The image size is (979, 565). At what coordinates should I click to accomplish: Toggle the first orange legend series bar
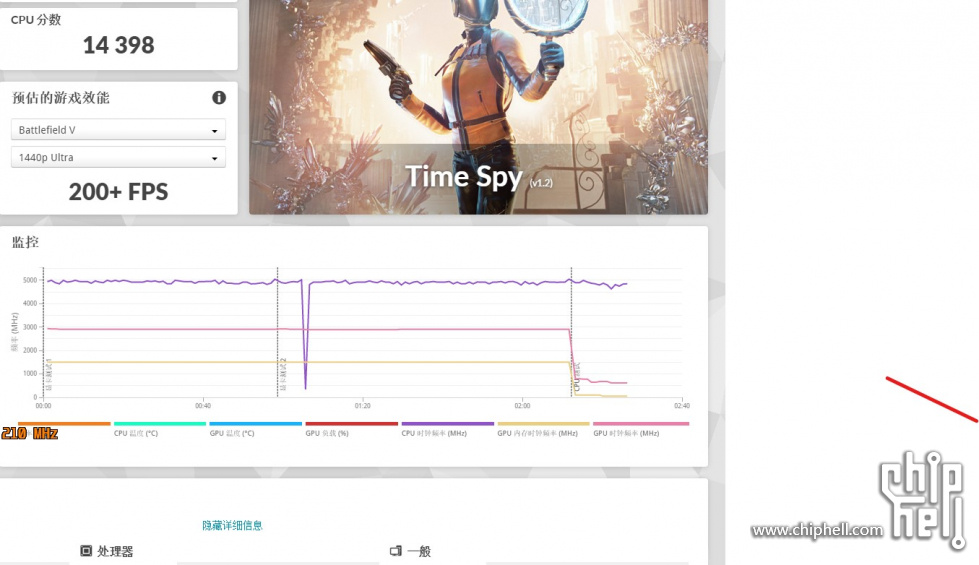64,424
